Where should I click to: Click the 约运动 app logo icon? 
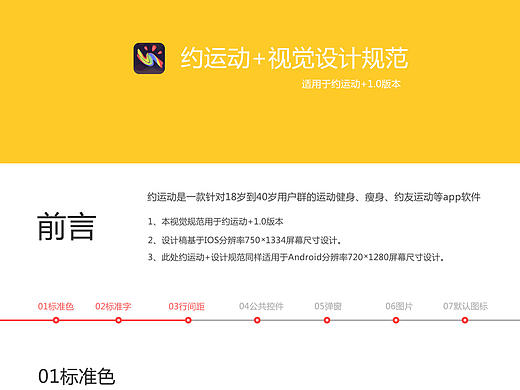coord(149,58)
